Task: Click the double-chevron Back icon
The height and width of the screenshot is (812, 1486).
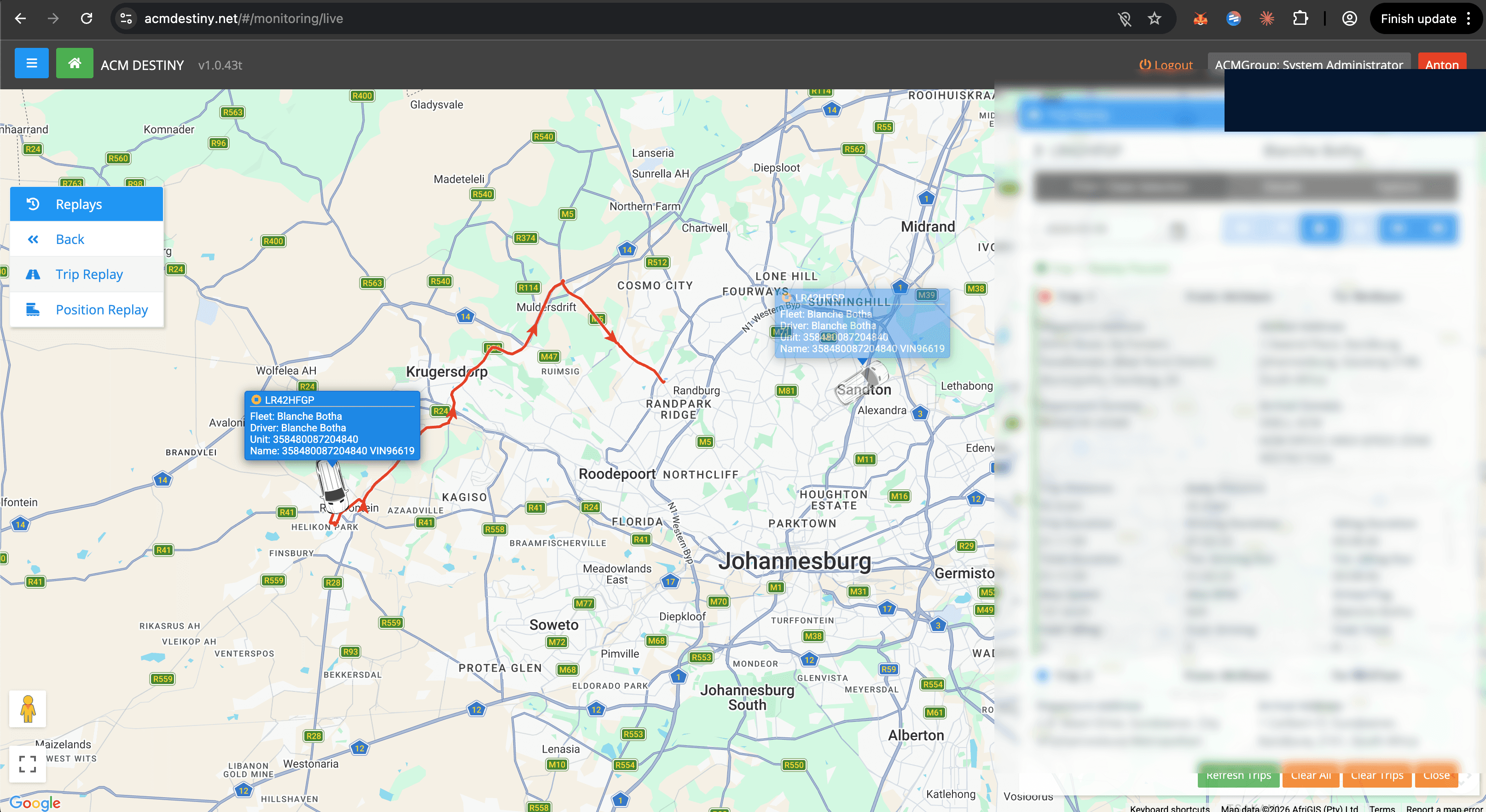Action: [x=33, y=239]
